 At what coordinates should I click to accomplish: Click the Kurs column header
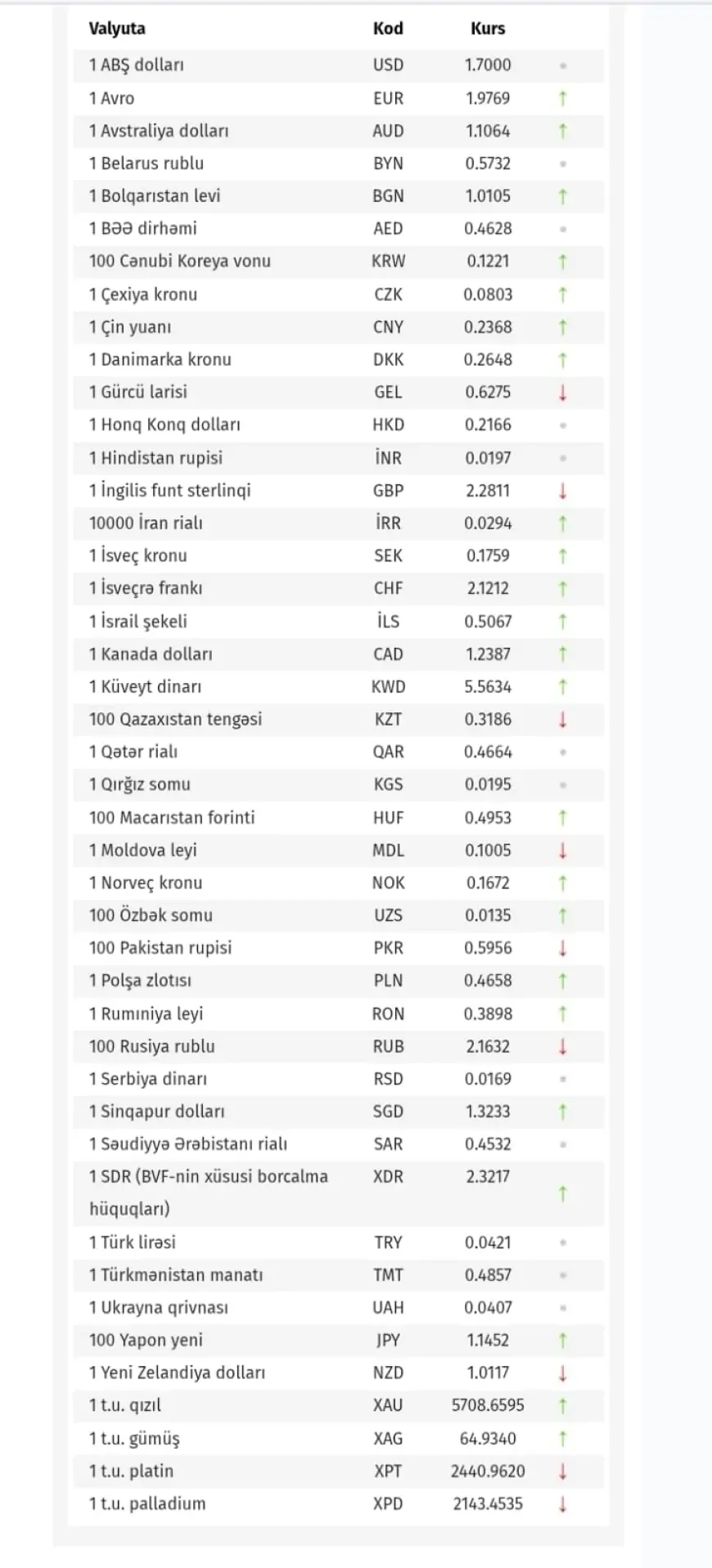click(x=488, y=29)
